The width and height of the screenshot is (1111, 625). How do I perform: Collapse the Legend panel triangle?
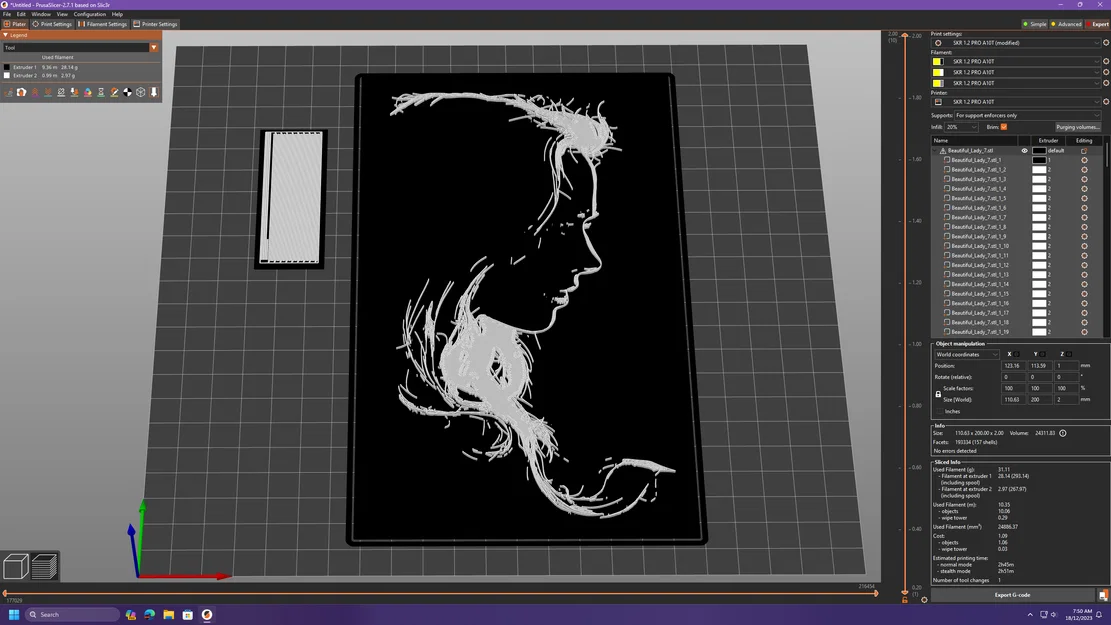(6, 35)
